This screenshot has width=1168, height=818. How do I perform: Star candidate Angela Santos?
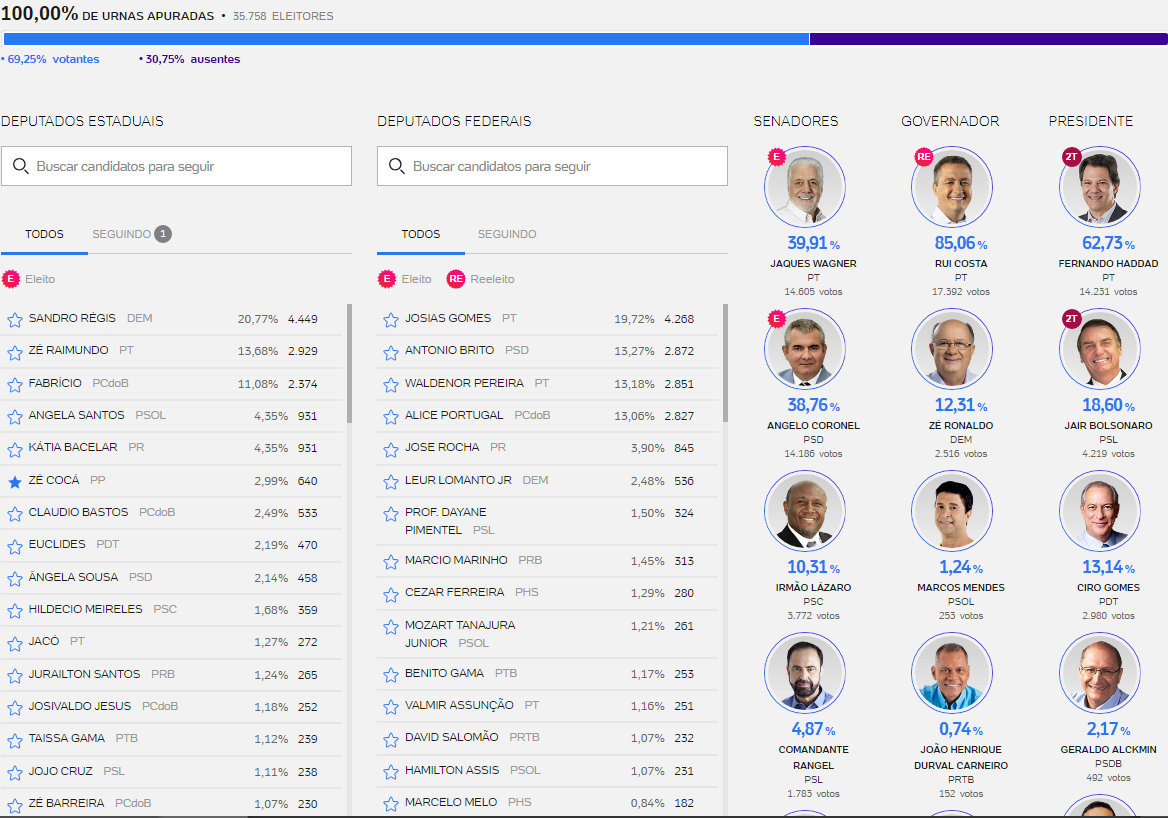pos(15,417)
